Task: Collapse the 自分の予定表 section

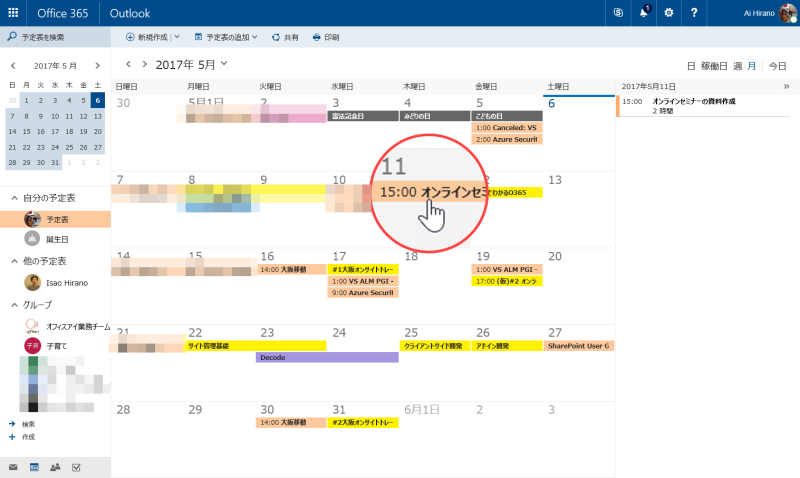Action: (x=14, y=198)
